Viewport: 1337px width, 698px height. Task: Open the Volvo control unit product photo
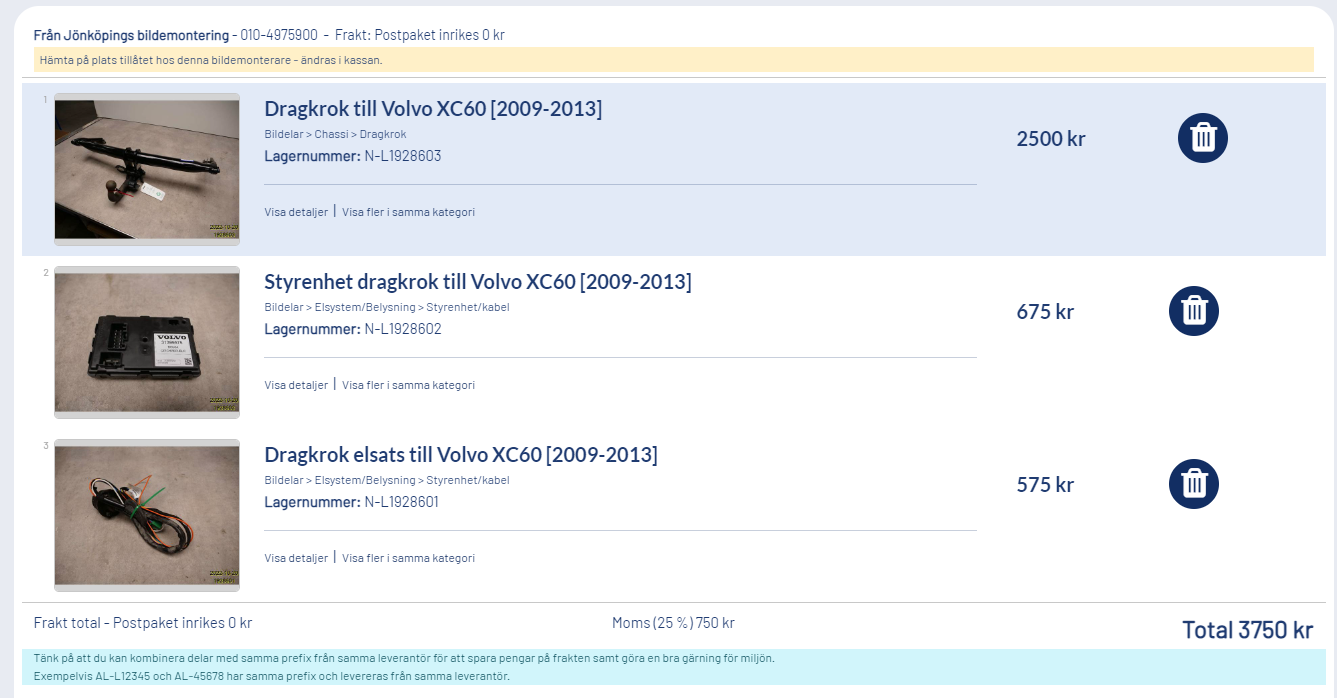147,342
